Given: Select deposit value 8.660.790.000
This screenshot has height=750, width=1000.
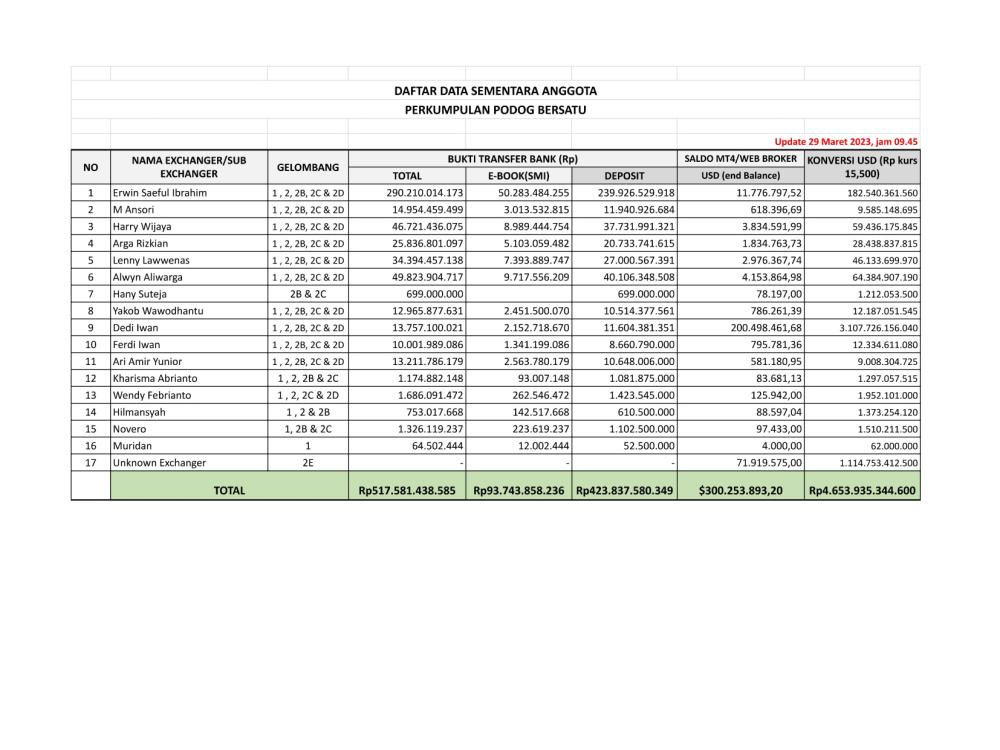Looking at the screenshot, I should pos(642,344).
